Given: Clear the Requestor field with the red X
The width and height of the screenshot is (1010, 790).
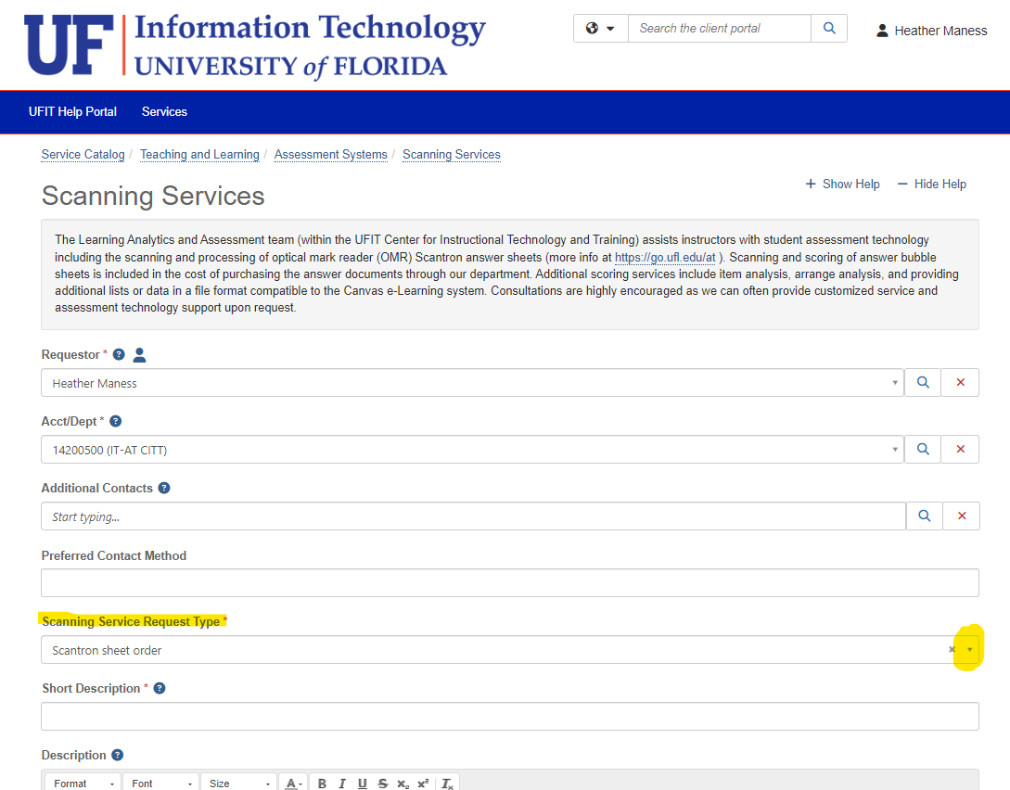Looking at the screenshot, I should click(960, 383).
